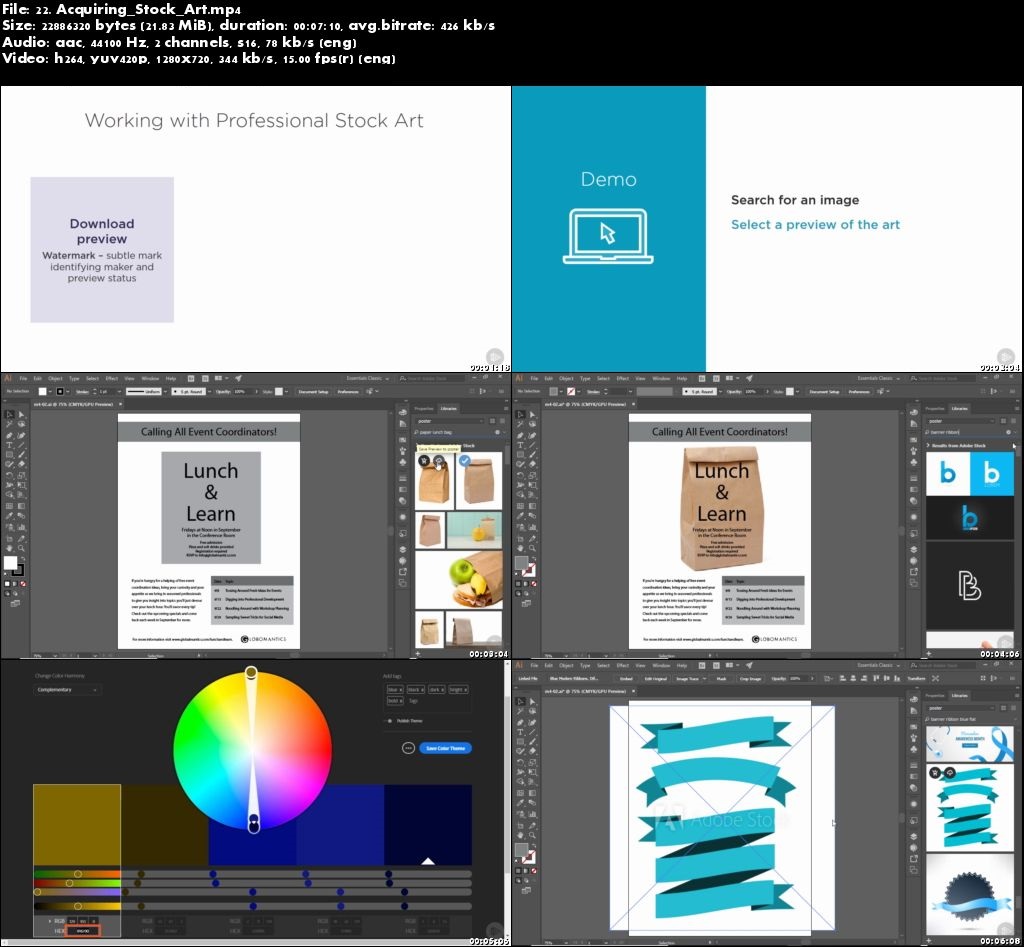
Task: Select the Zoom tool beside the gray Lunch & Learn poster
Action: coord(20,548)
